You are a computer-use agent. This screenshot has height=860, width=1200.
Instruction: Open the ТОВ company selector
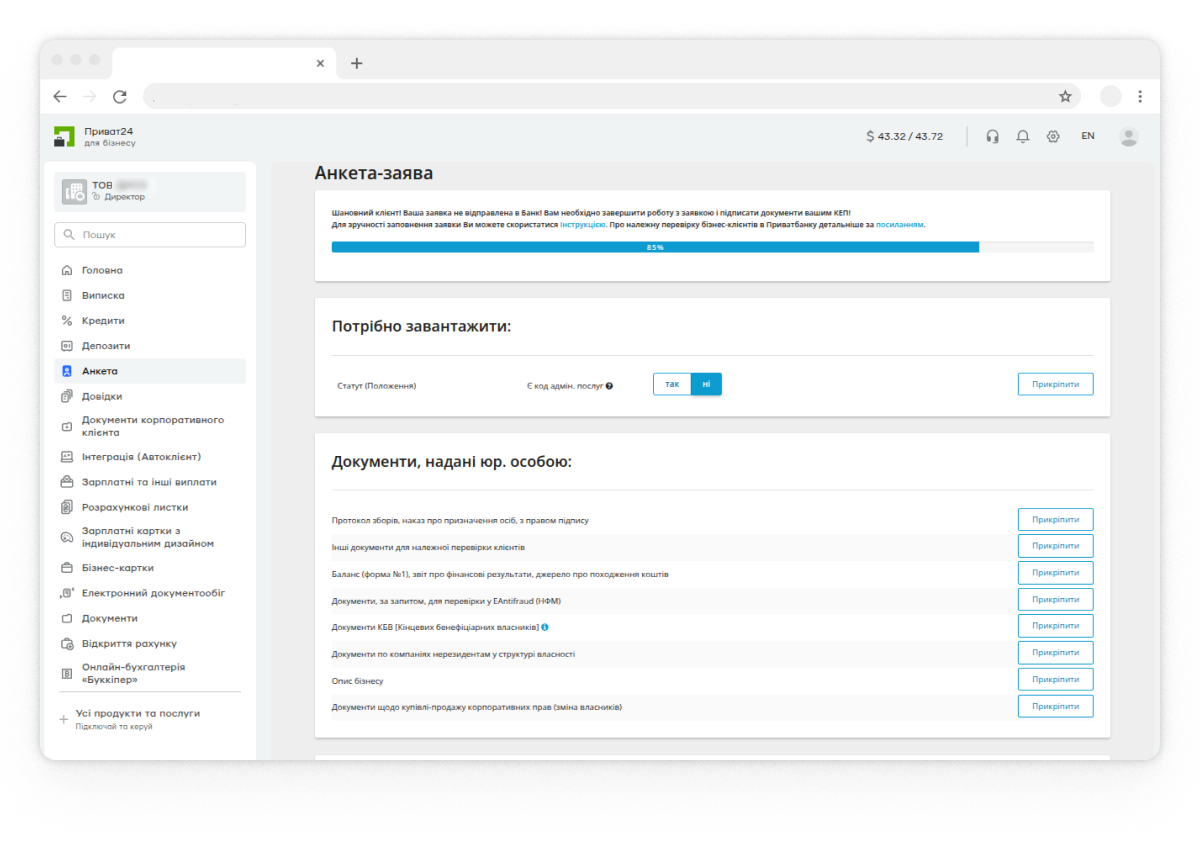tap(150, 191)
